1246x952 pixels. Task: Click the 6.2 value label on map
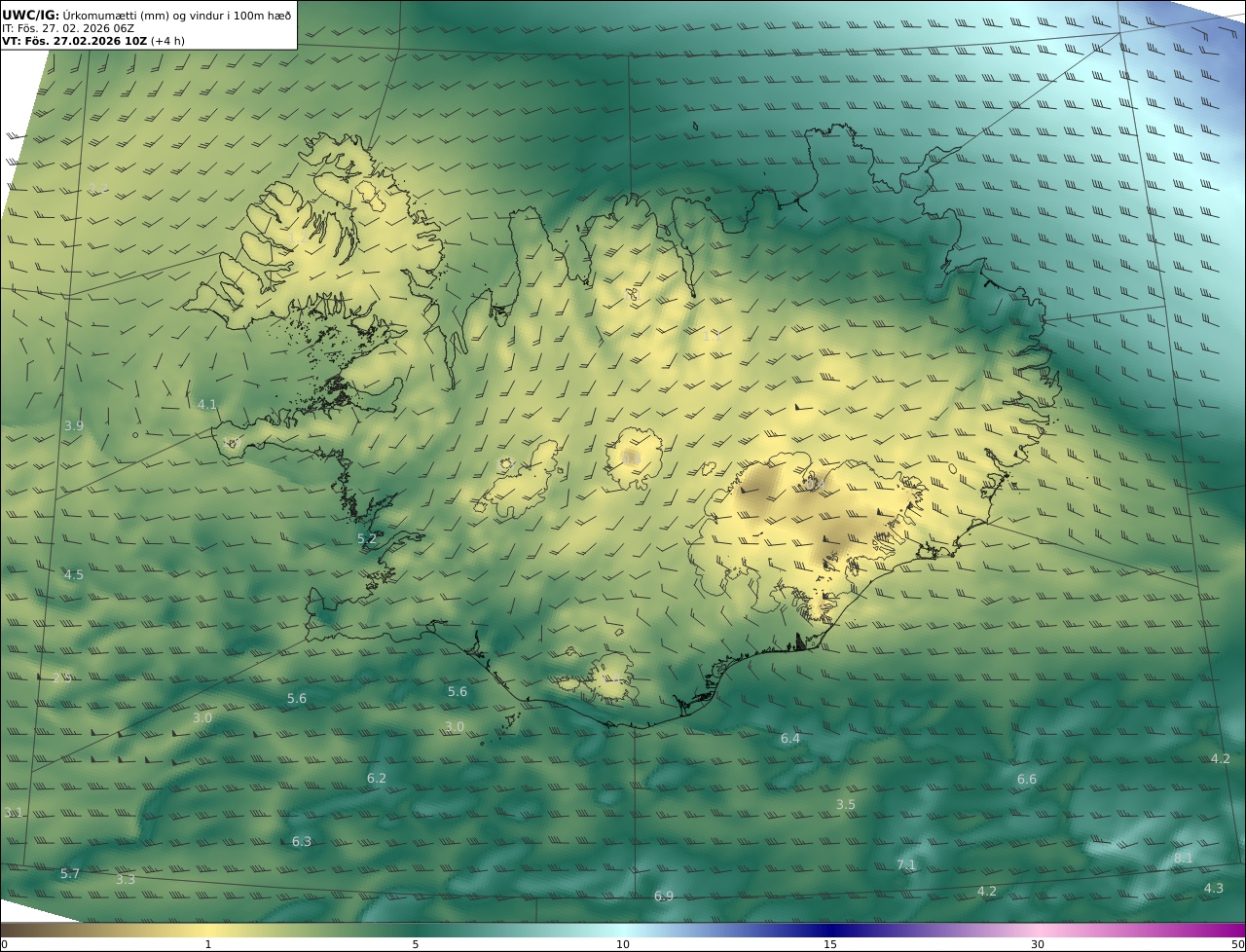pos(377,778)
